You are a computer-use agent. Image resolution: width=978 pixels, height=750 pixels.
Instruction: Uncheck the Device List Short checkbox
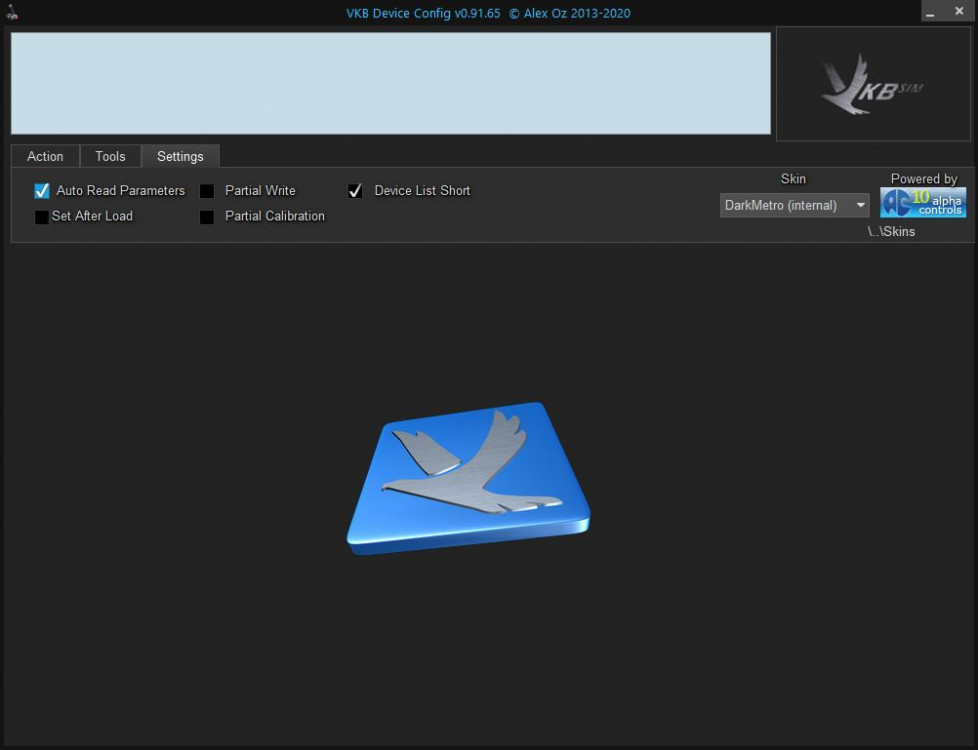click(356, 191)
